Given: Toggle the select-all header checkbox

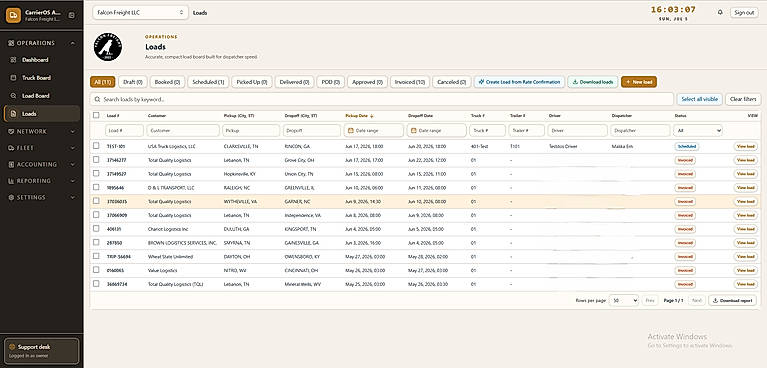Looking at the screenshot, I should [x=96, y=115].
